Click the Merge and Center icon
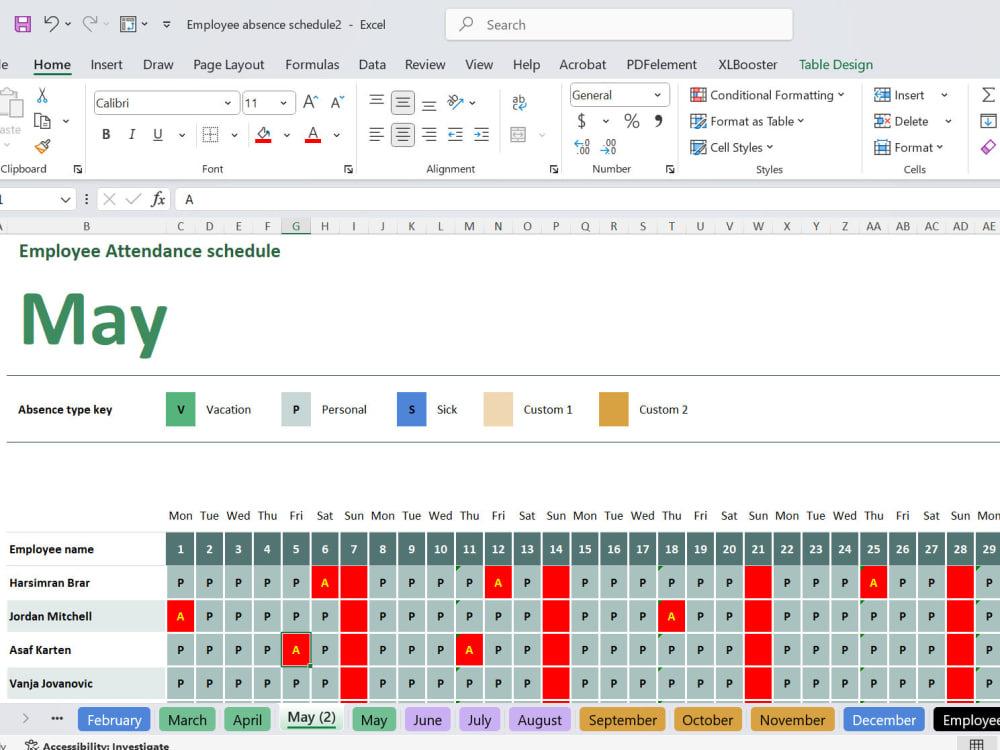Image resolution: width=1000 pixels, height=750 pixels. coord(518,135)
